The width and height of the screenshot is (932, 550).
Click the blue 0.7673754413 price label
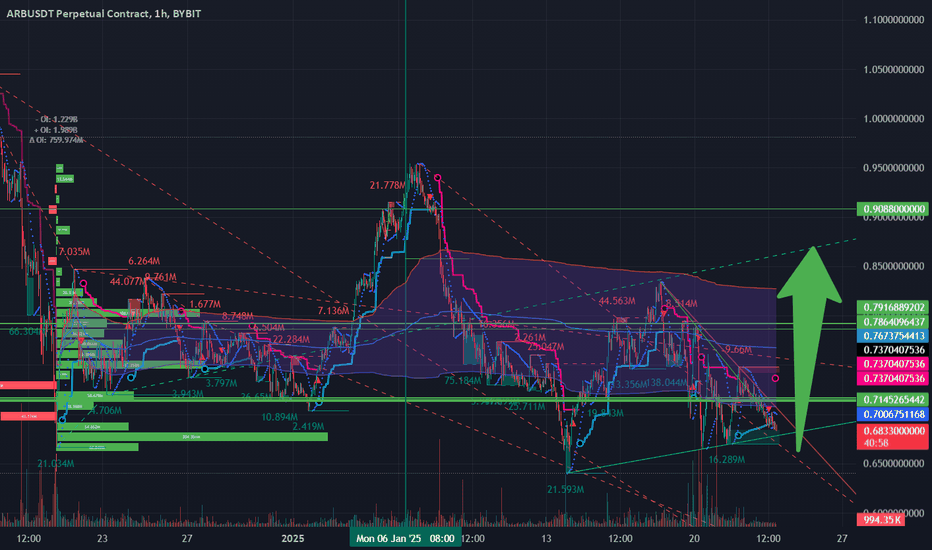tap(893, 336)
